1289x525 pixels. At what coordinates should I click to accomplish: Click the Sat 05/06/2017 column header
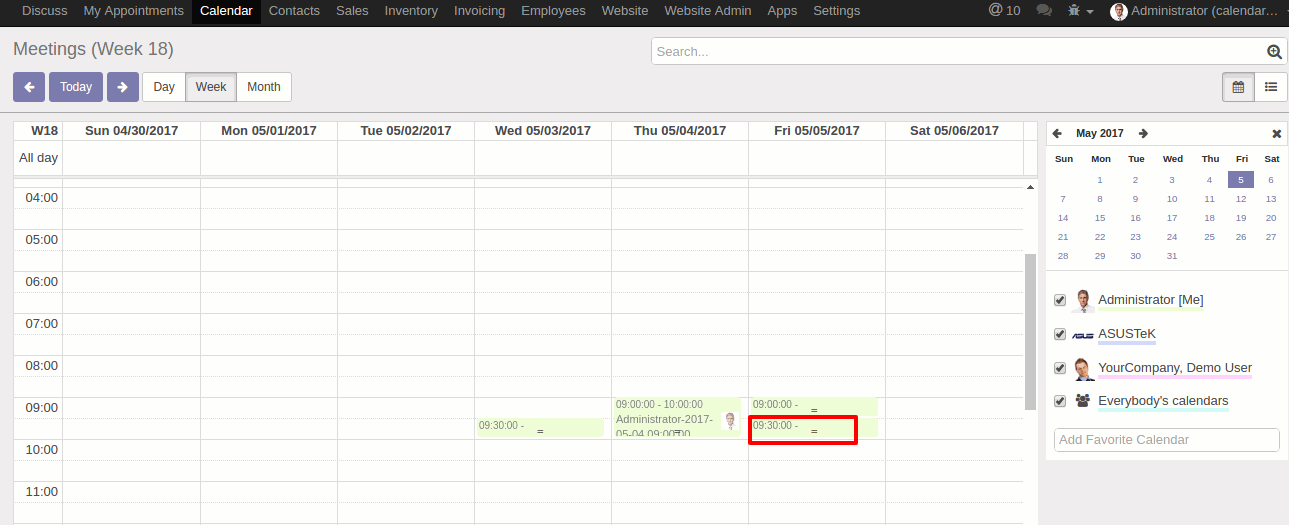[x=954, y=131]
